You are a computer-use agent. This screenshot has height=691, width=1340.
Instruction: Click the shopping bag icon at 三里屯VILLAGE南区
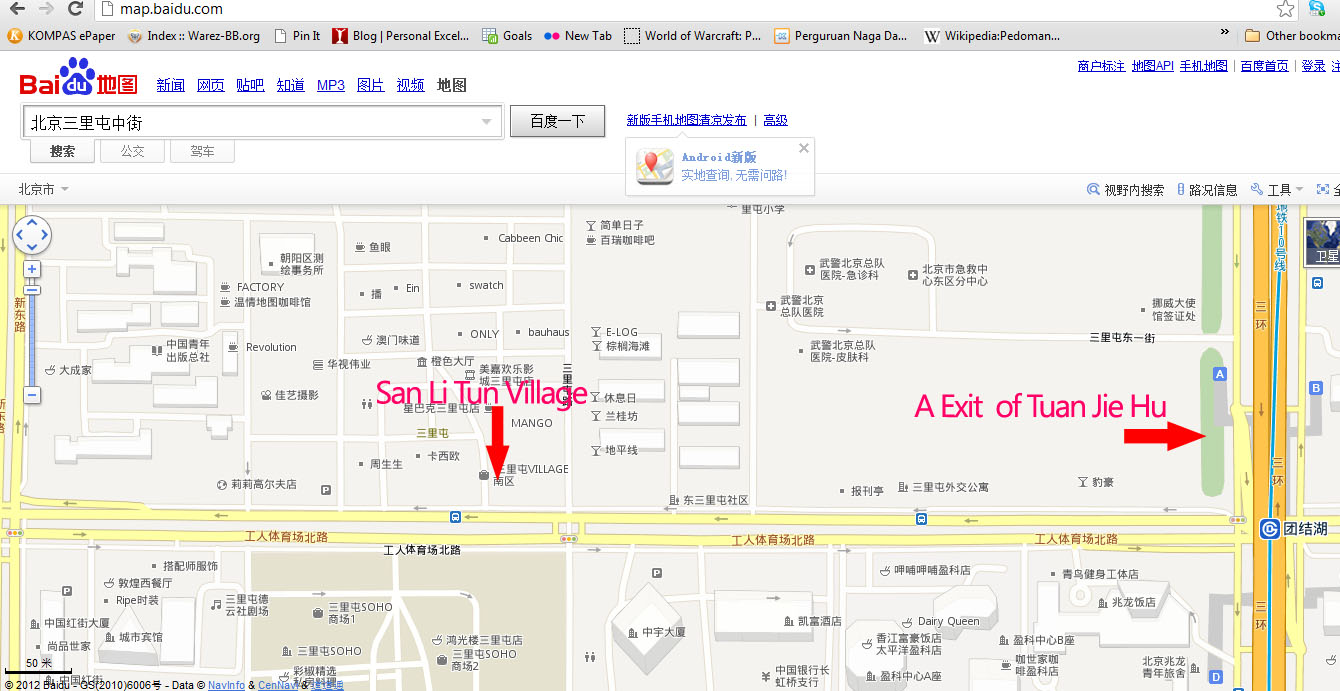point(484,475)
